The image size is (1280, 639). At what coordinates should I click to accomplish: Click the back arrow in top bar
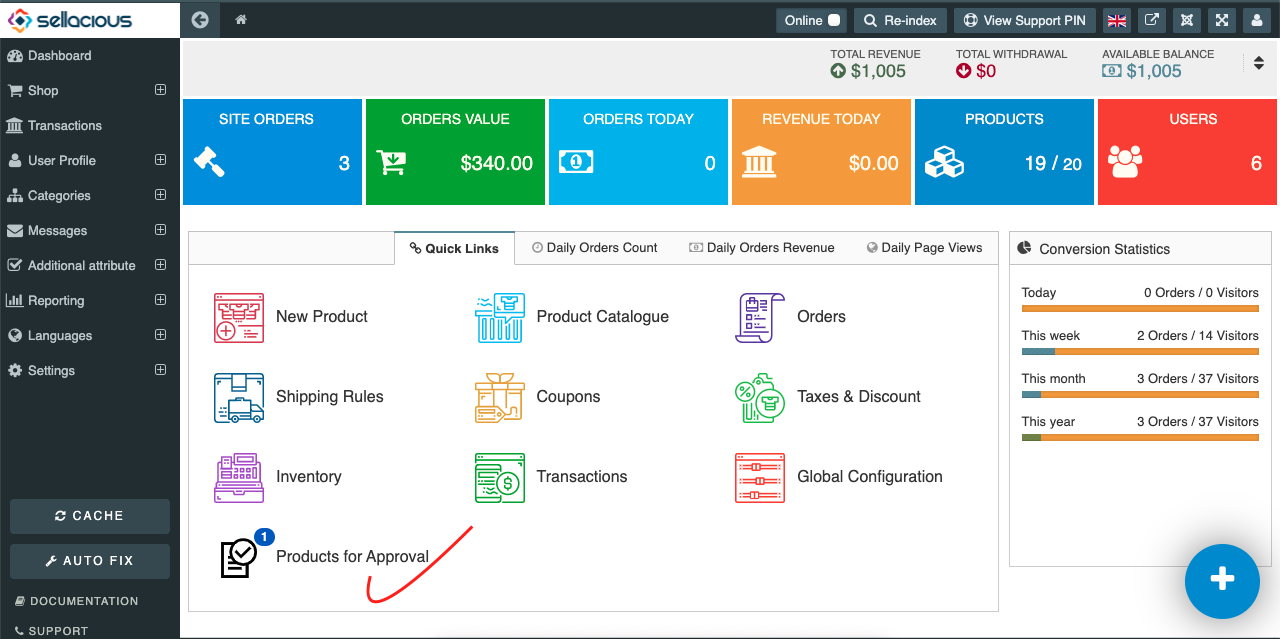click(x=200, y=20)
